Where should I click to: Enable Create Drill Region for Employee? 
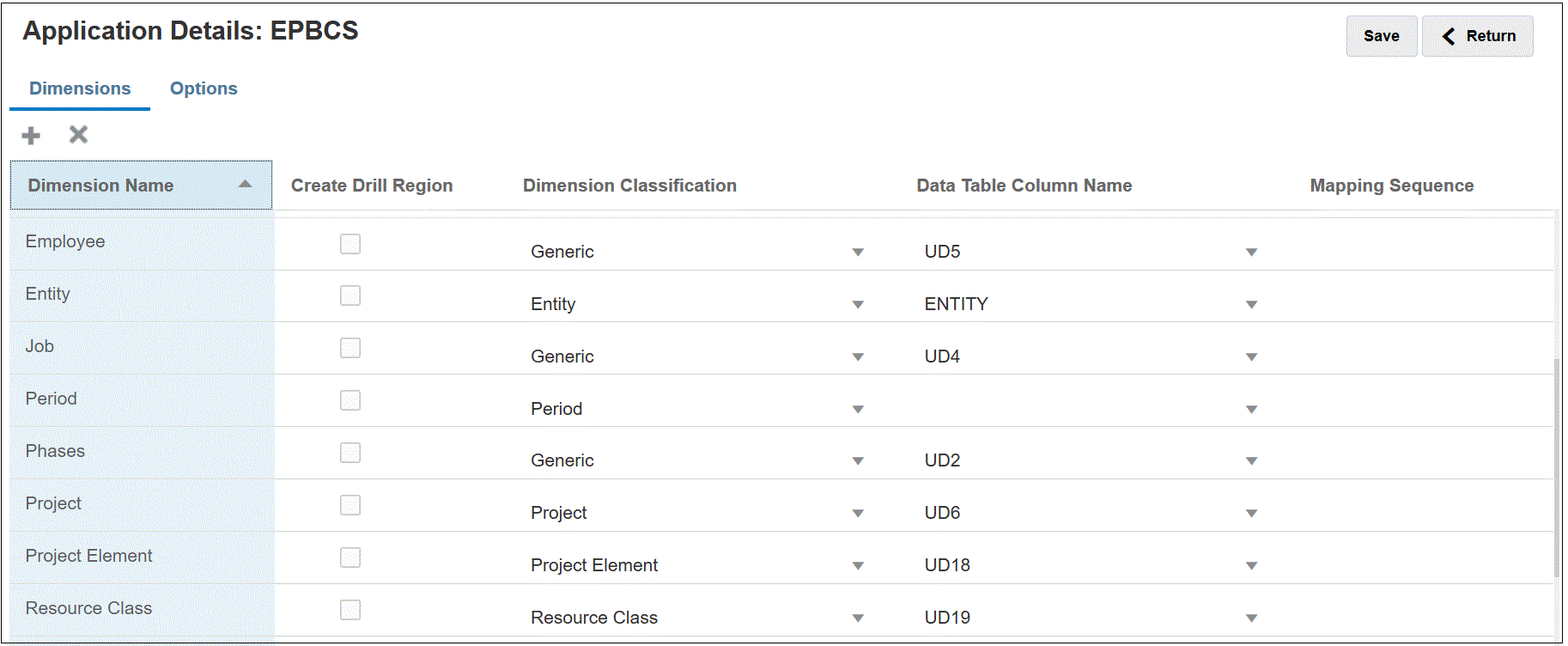click(350, 244)
